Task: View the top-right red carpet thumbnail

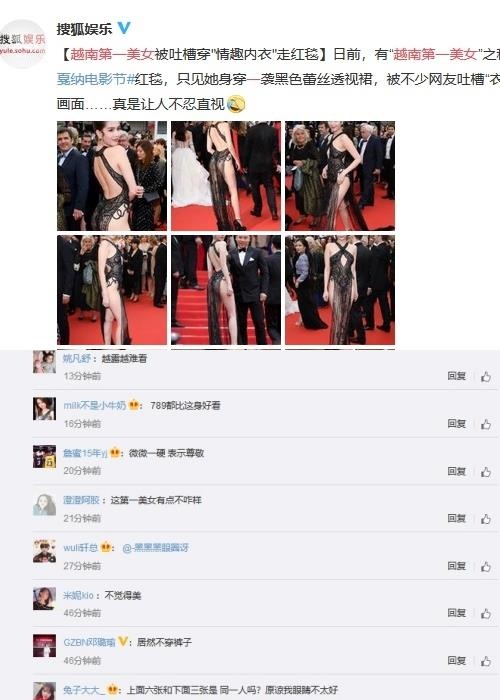Action: click(x=340, y=176)
